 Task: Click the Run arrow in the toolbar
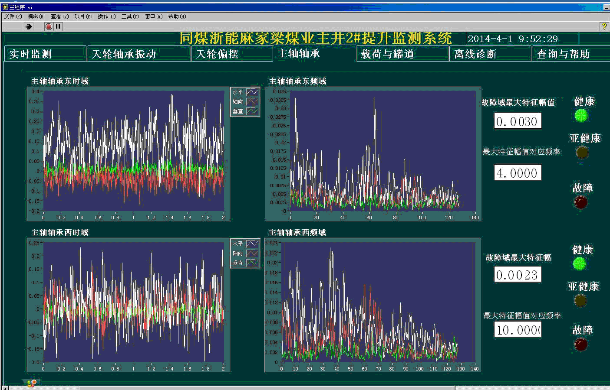pos(28,26)
